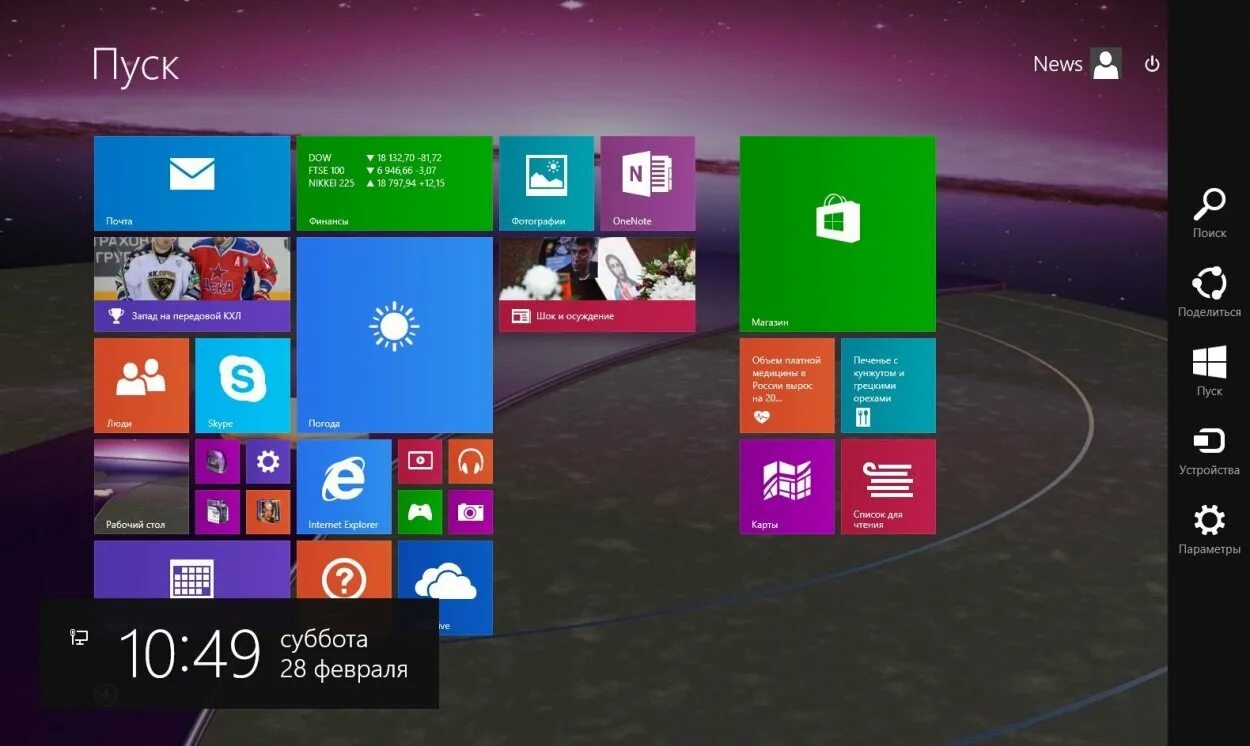Click the DOW quote row in Финансы
Image resolution: width=1250 pixels, height=746 pixels.
[x=375, y=158]
